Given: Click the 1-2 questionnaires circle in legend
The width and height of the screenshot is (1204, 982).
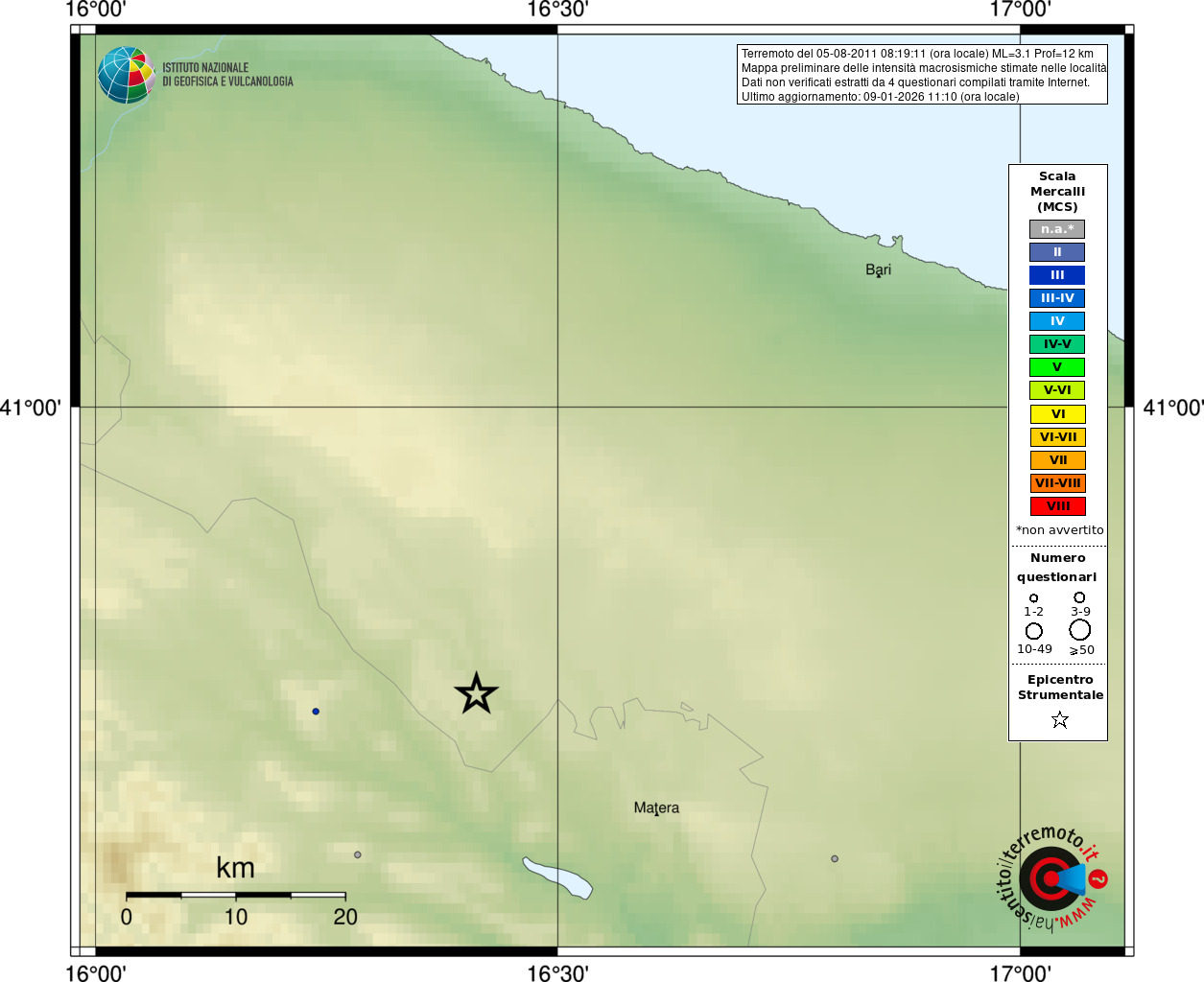Looking at the screenshot, I should point(1033,598).
